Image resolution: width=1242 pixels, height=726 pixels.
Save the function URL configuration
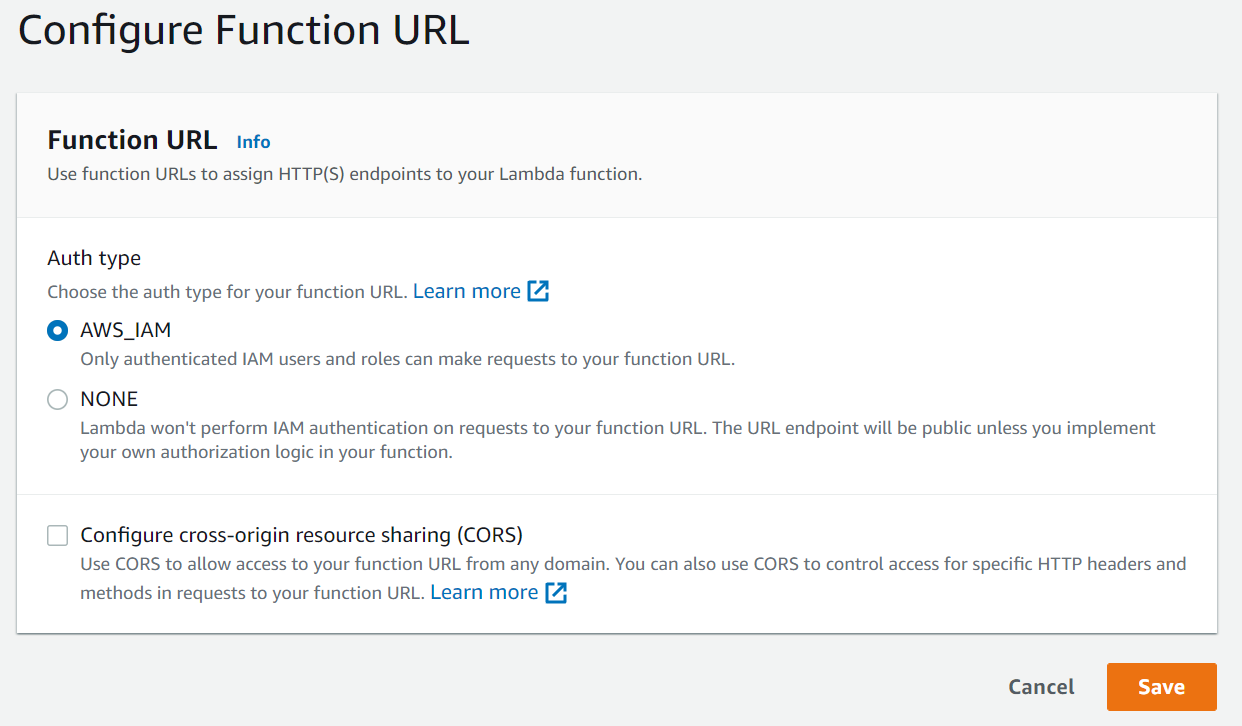[x=1162, y=687]
